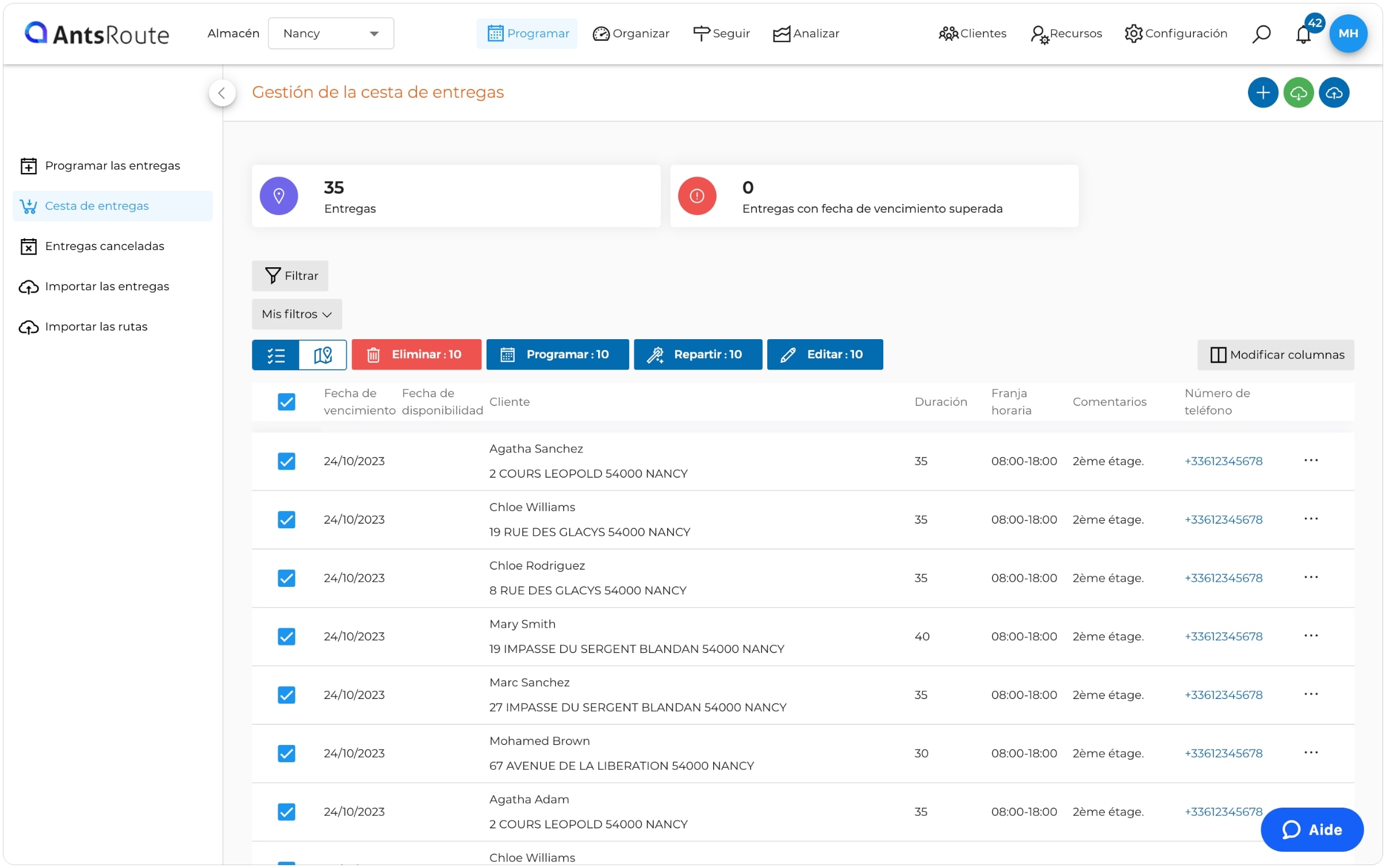This screenshot has width=1386, height=868.
Task: Click the Importar las entregas cloud icon
Action: [29, 287]
